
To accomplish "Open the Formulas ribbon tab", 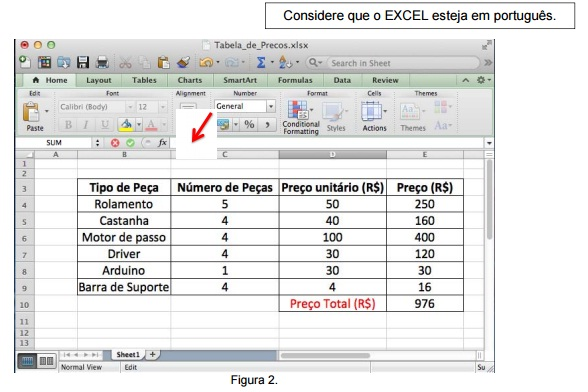I will [295, 80].
